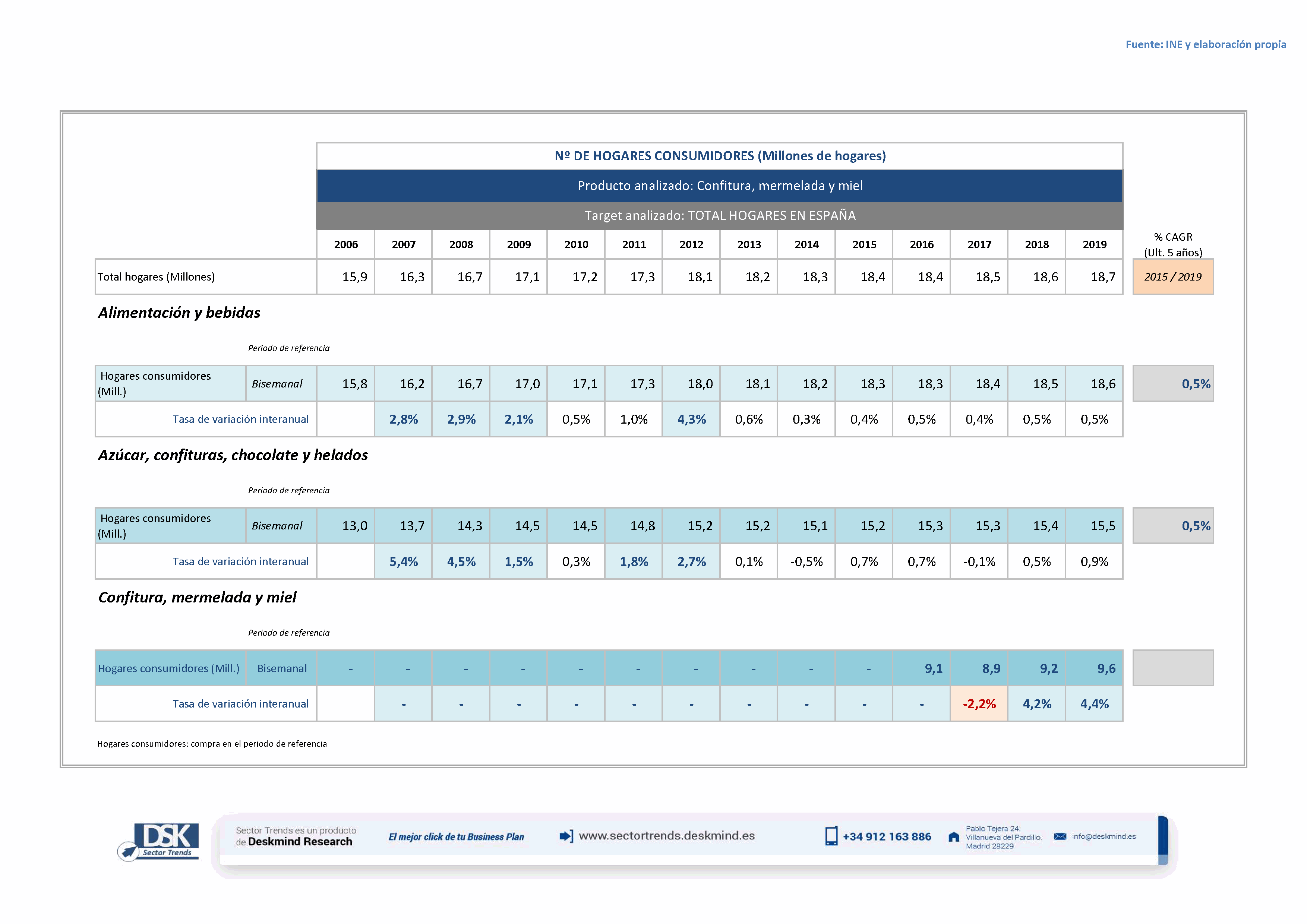
Task: Click the orange 2015 / 2019 CAGR cell
Action: [1173, 277]
